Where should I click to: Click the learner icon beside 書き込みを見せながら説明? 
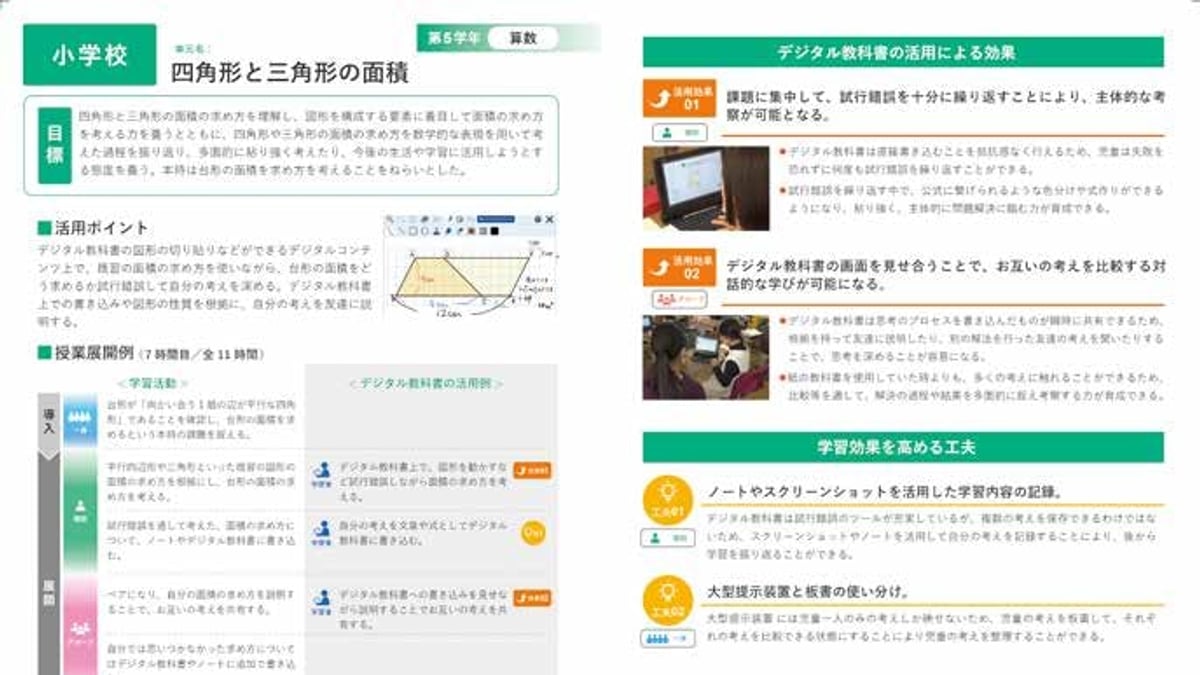pyautogui.click(x=321, y=600)
